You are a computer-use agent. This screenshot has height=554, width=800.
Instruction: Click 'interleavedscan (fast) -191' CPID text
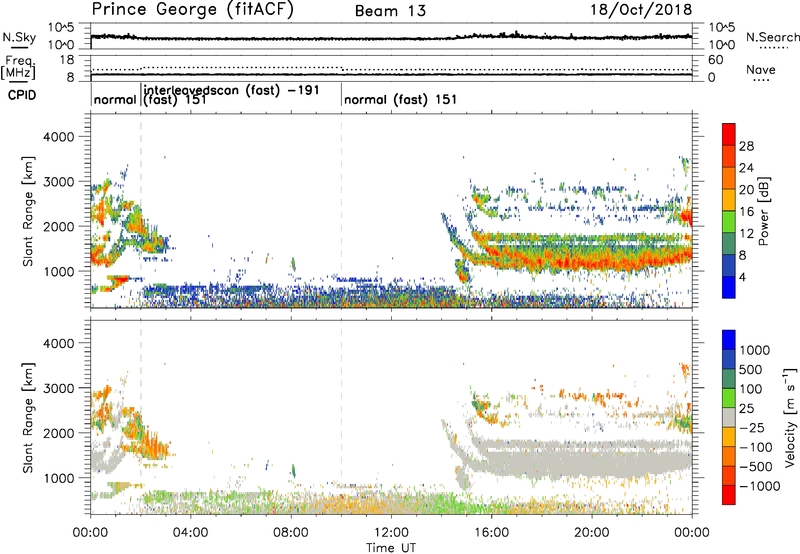click(x=232, y=90)
